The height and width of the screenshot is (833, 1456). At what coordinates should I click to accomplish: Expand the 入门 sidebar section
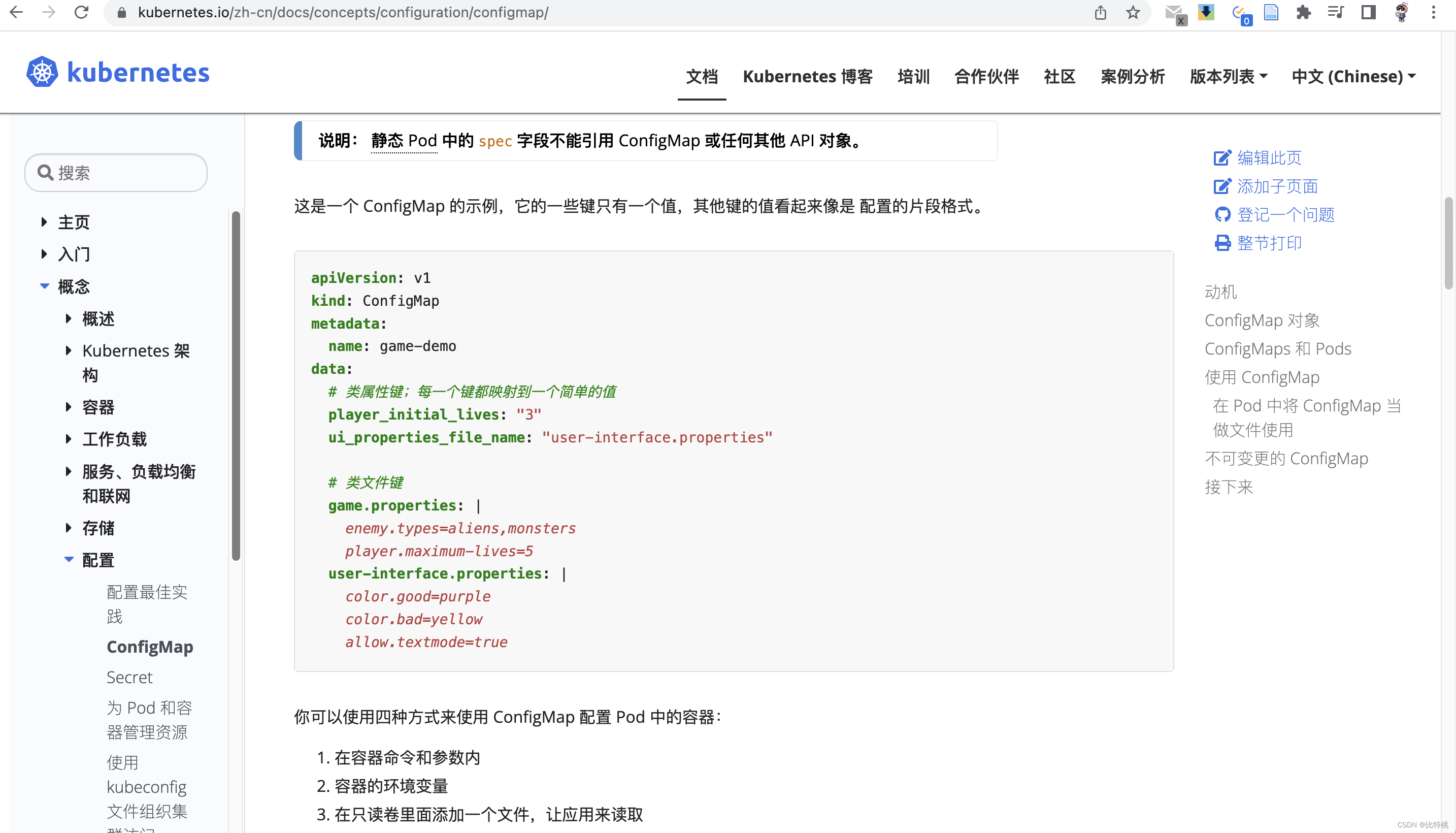click(x=44, y=254)
